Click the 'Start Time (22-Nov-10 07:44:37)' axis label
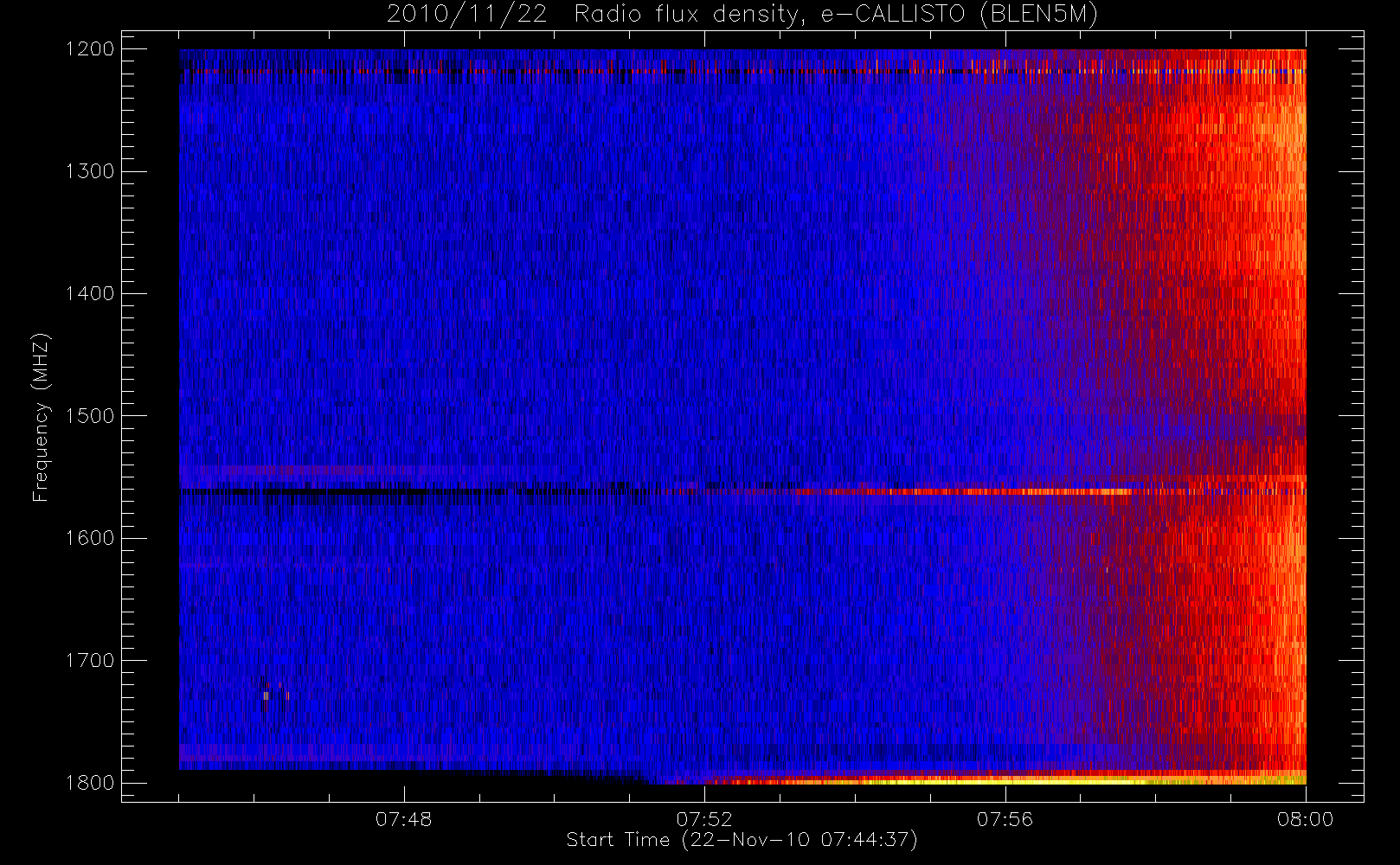This screenshot has width=1400, height=865. 742,840
